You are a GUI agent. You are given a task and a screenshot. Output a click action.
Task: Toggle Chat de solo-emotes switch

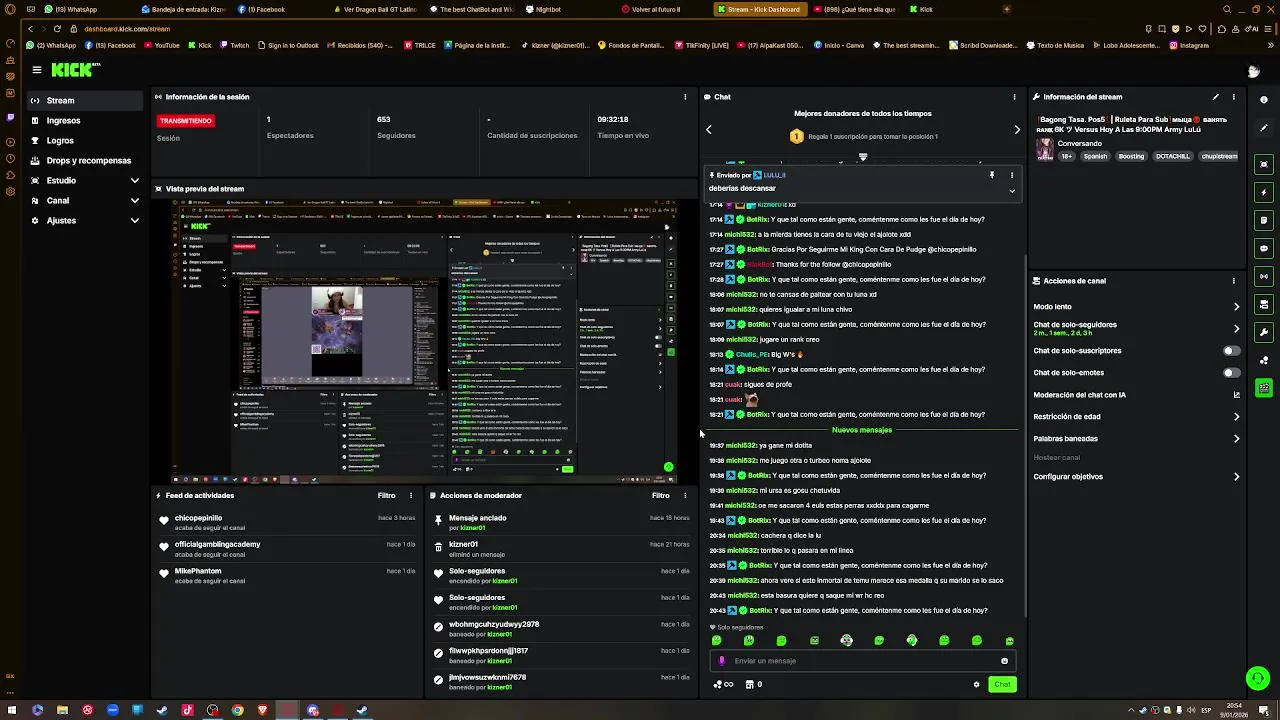[1232, 373]
